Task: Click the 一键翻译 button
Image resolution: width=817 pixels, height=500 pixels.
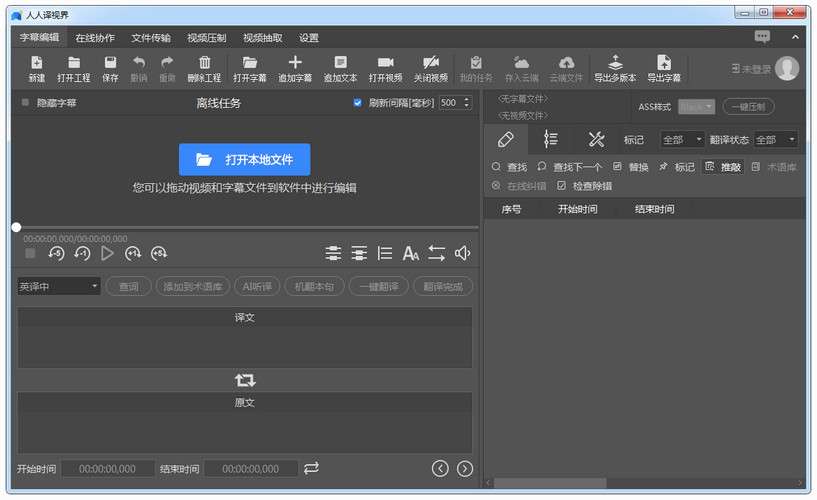Action: coord(378,287)
